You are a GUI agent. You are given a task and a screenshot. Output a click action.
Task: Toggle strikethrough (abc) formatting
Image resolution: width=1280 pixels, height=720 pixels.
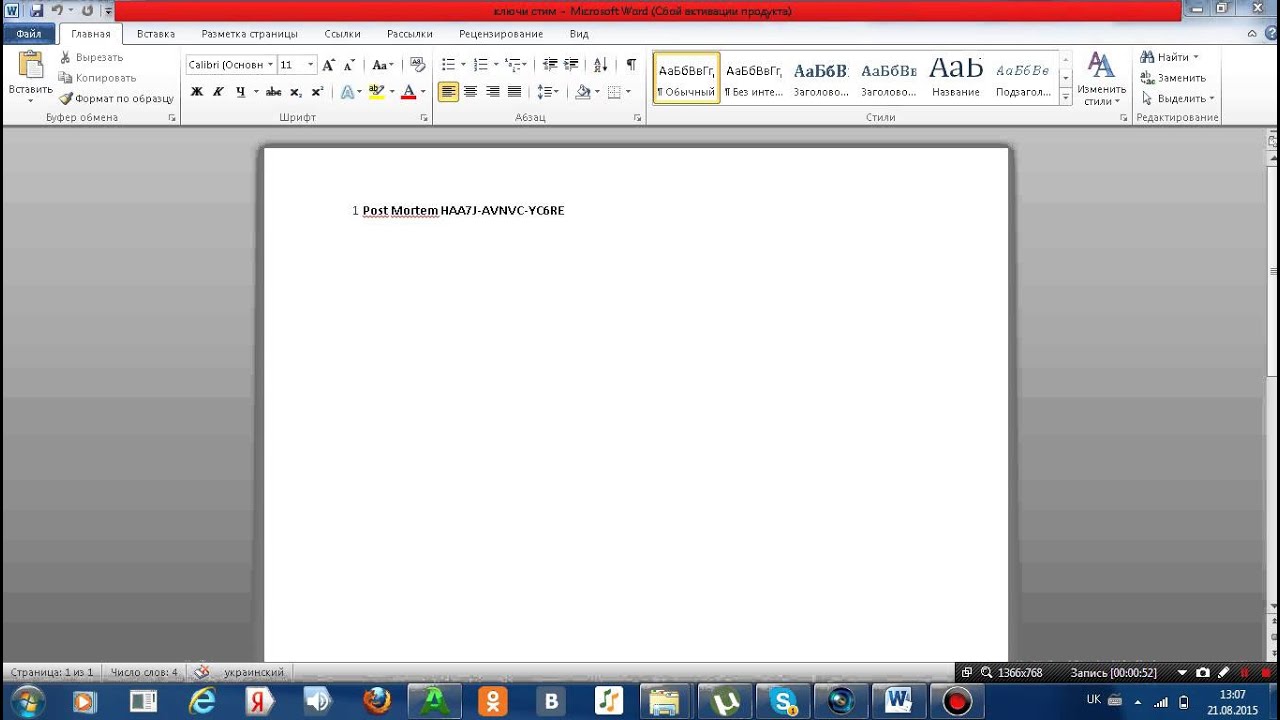tap(273, 91)
